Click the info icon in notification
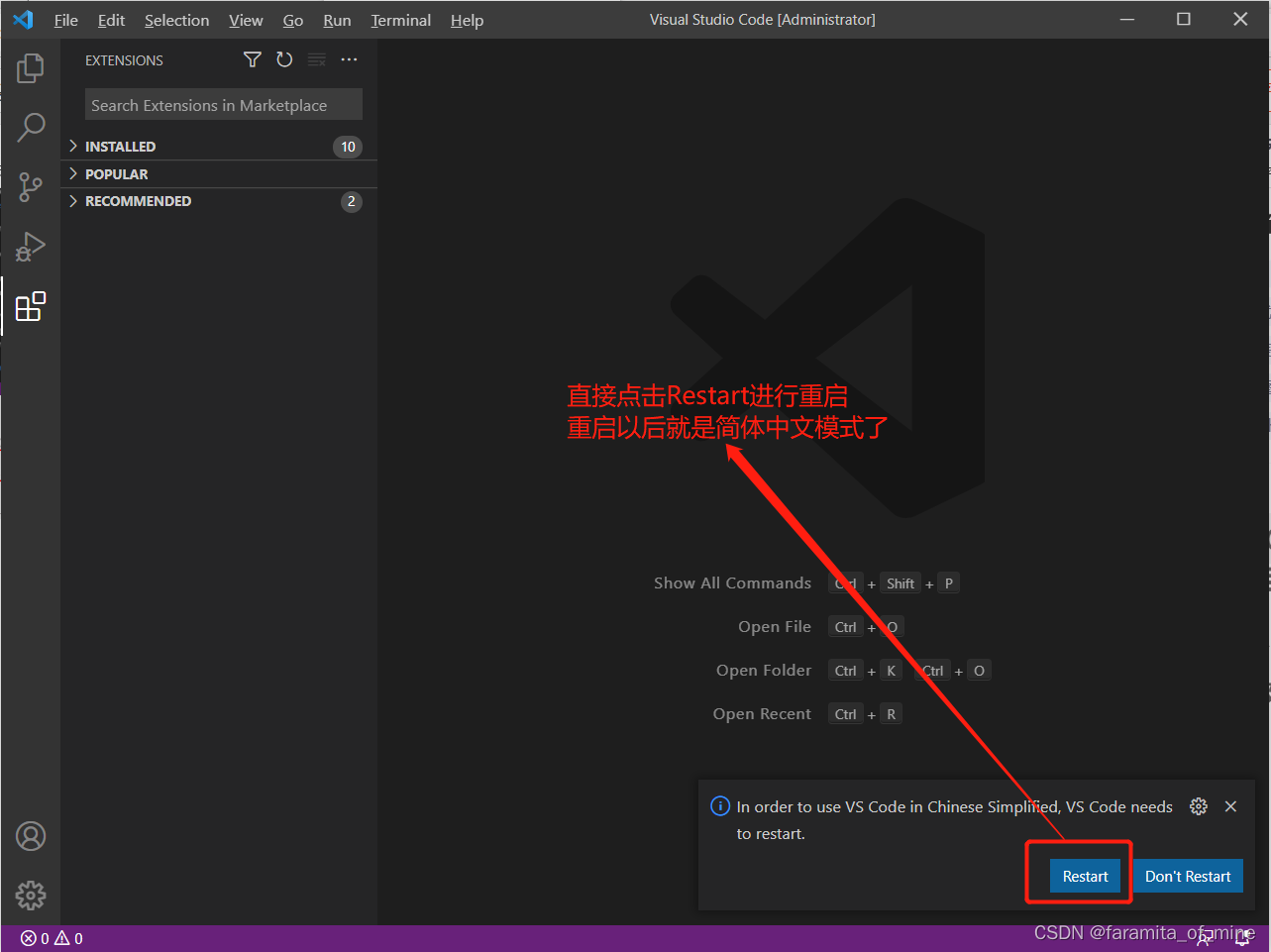Image resolution: width=1271 pixels, height=952 pixels. coord(720,806)
